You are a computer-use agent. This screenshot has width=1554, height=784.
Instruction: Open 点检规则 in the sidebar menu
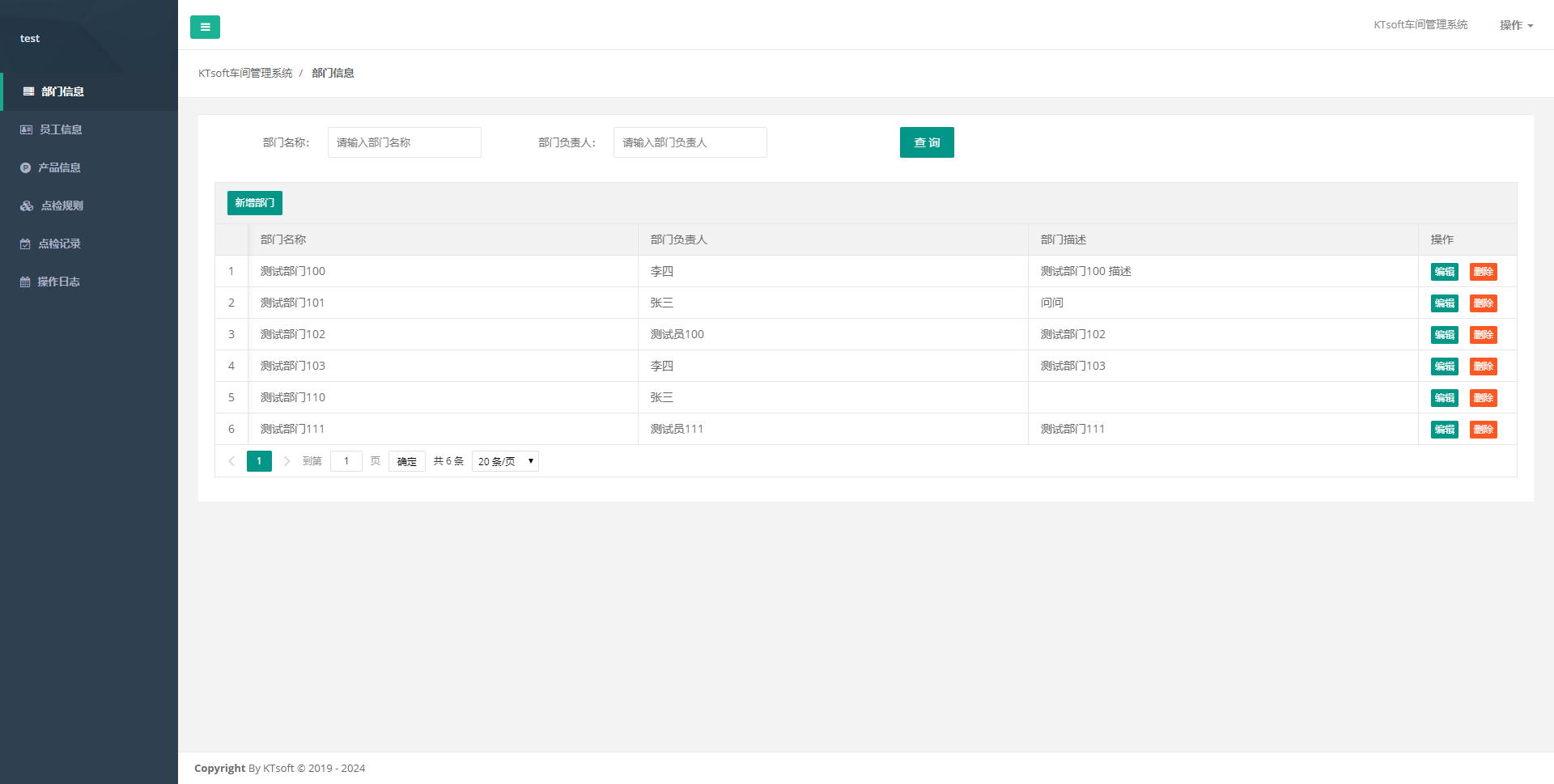(89, 206)
